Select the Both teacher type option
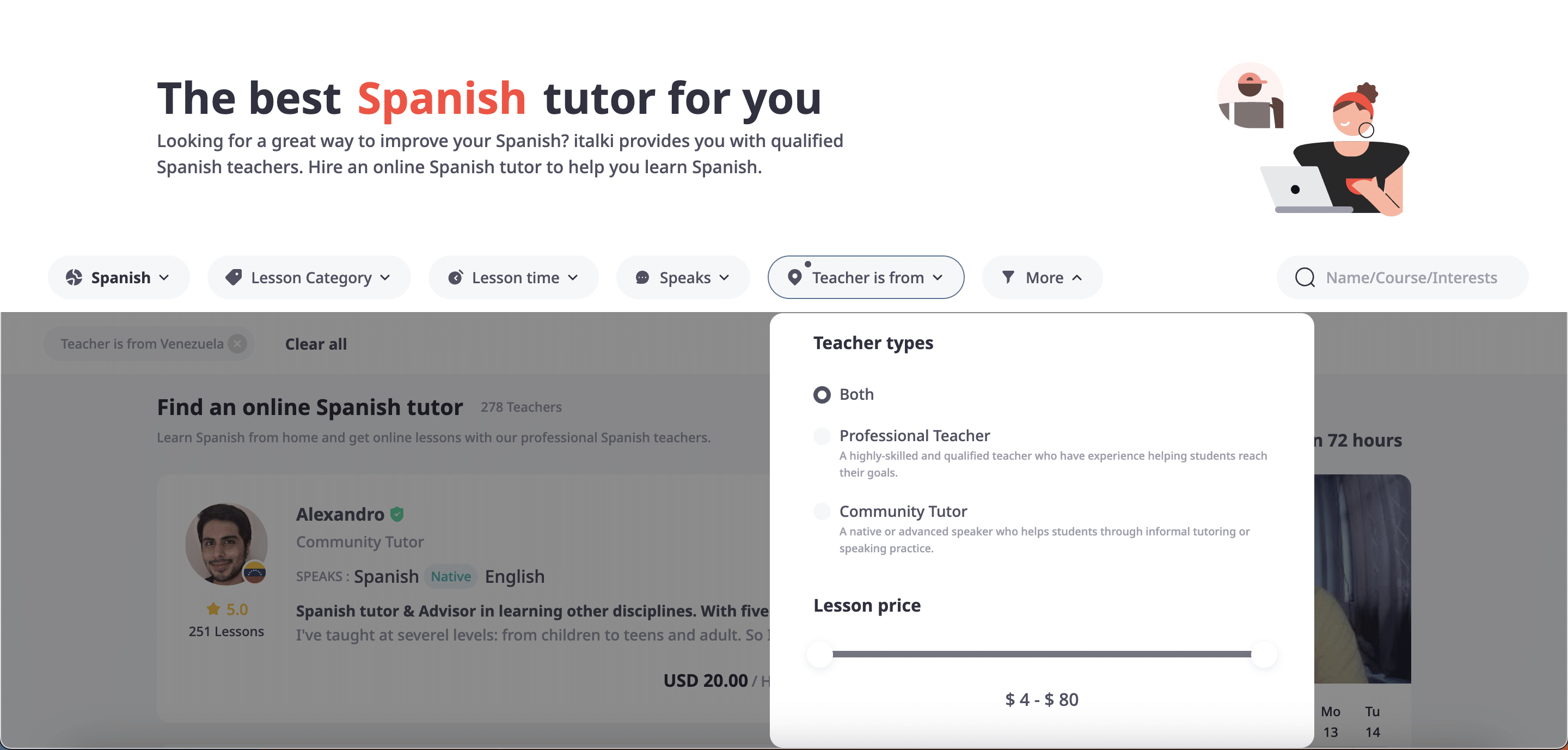 coord(822,394)
